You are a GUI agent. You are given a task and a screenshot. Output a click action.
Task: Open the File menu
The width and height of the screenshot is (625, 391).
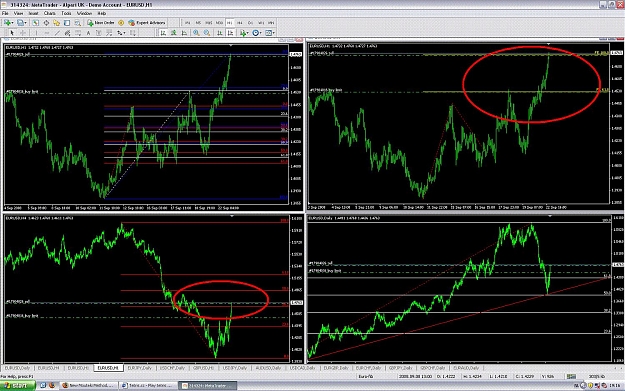point(5,13)
